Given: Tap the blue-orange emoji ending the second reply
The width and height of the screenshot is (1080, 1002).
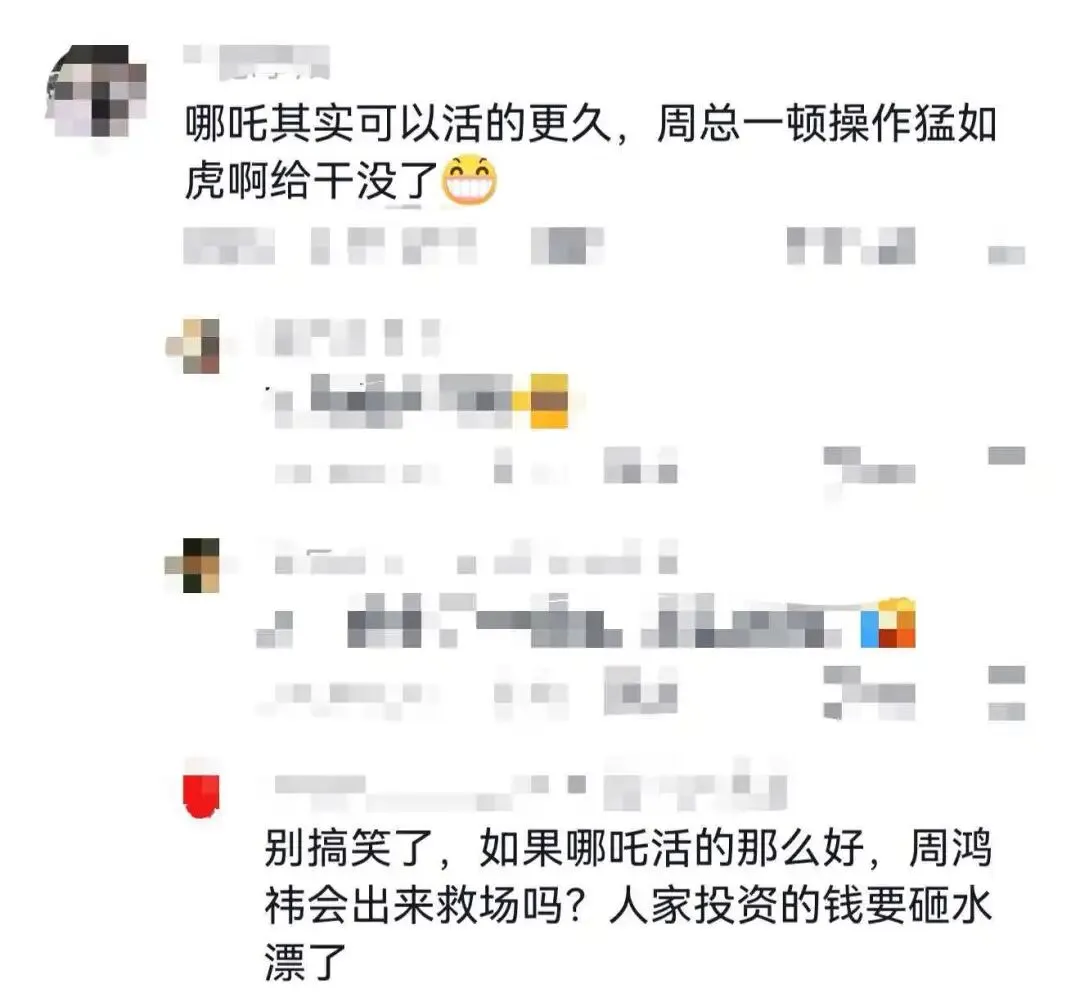Looking at the screenshot, I should [x=889, y=623].
